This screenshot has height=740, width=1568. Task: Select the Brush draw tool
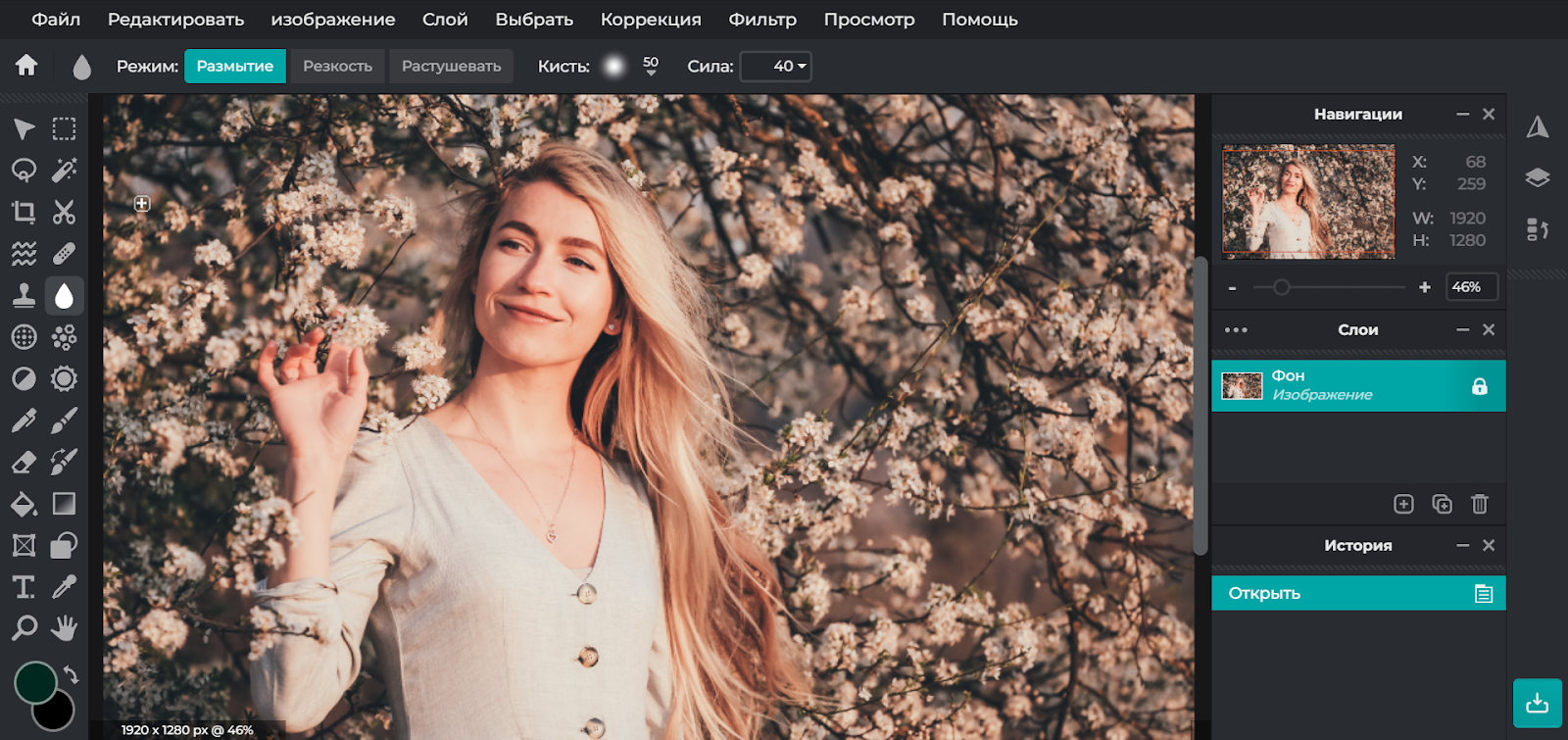[x=64, y=420]
